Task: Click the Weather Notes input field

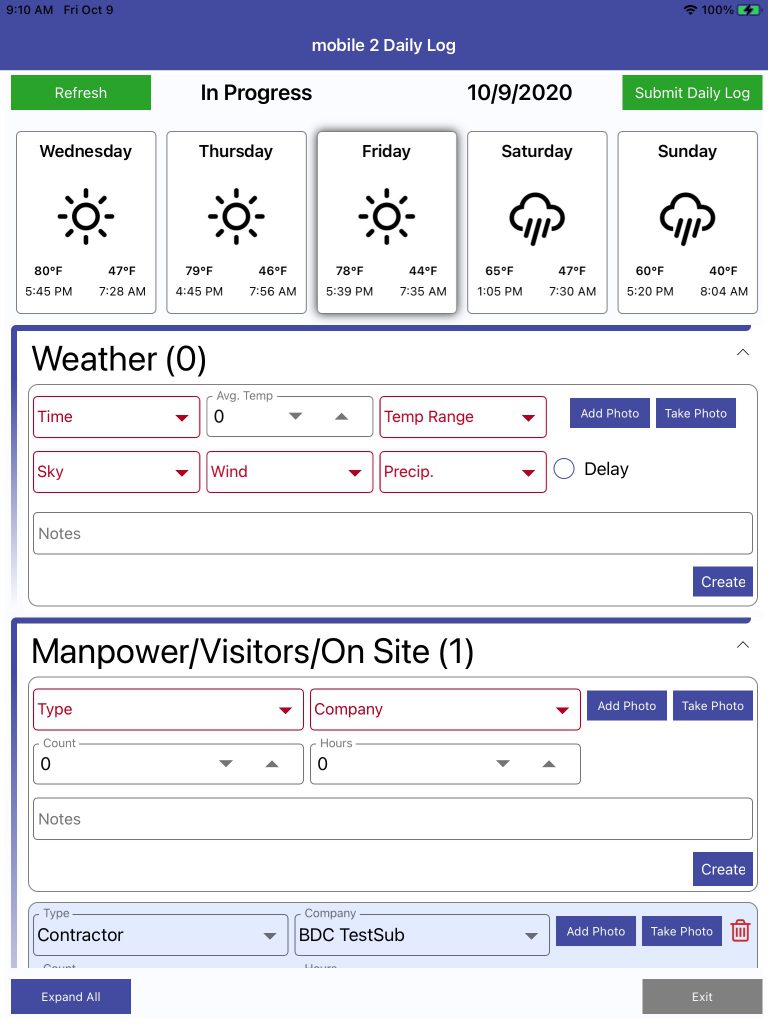Action: pyautogui.click(x=393, y=534)
